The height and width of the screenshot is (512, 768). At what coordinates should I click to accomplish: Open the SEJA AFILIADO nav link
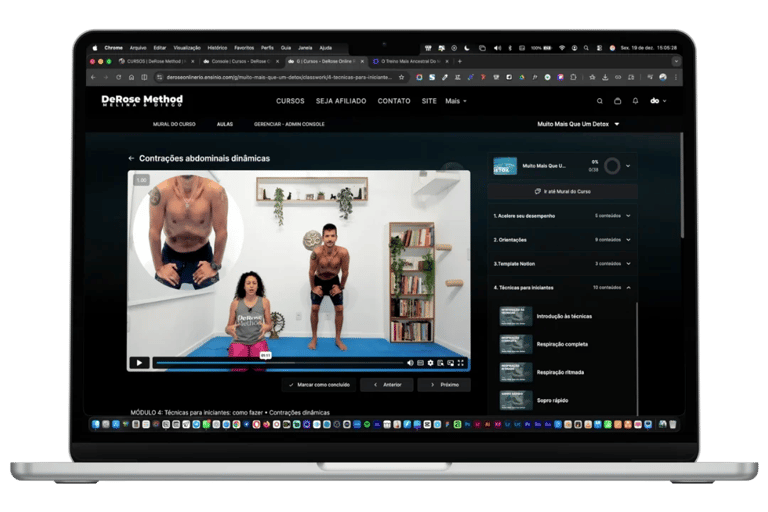coord(341,101)
